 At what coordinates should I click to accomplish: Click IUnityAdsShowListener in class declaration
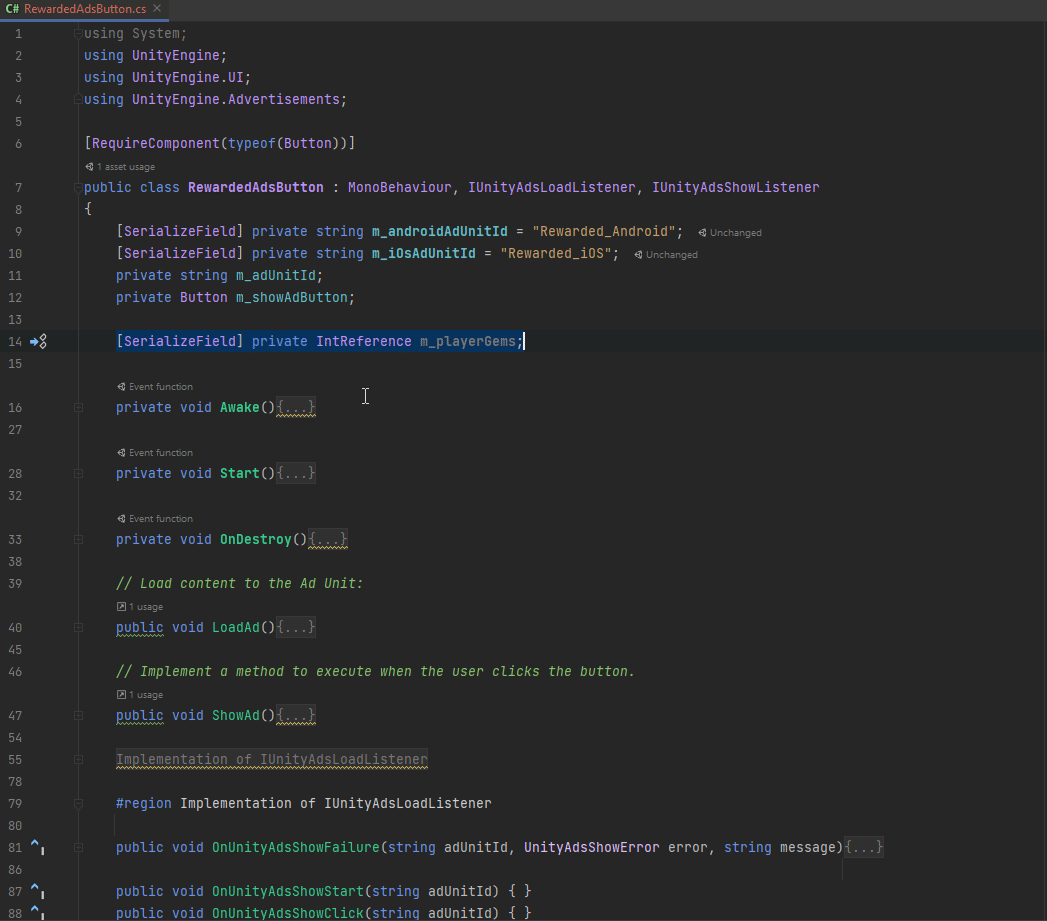coord(735,187)
